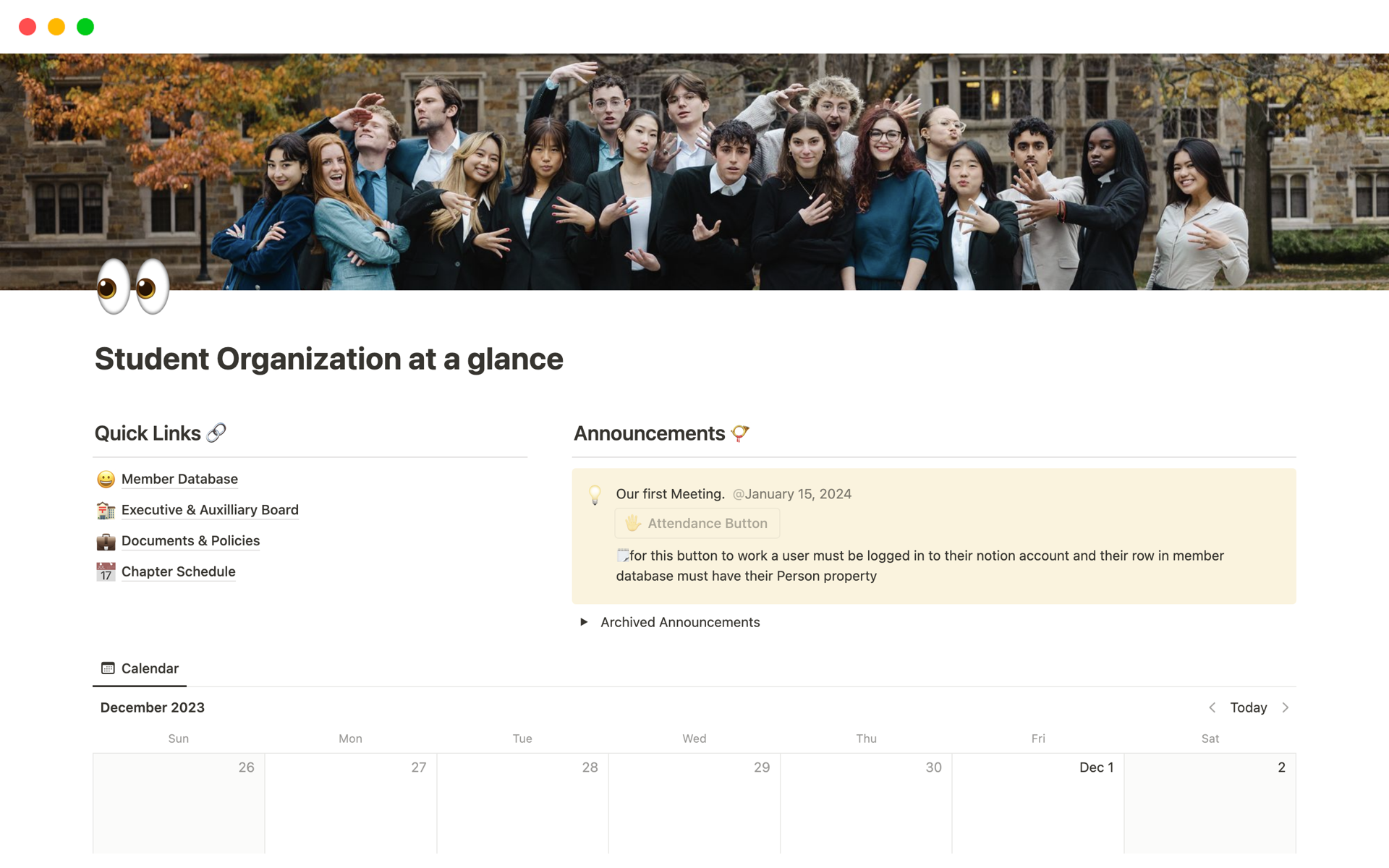This screenshot has width=1389, height=868.
Task: Open the Documents & Policies page
Action: pyautogui.click(x=190, y=541)
